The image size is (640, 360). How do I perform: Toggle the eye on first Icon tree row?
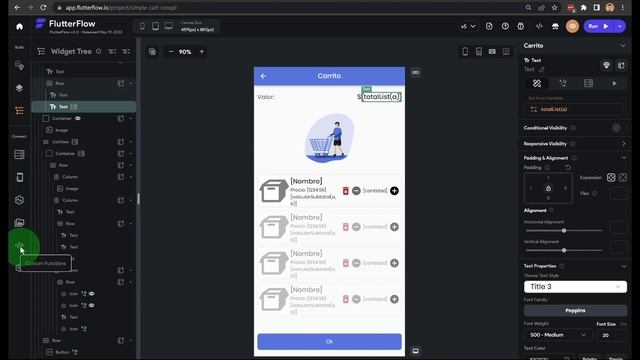click(x=91, y=293)
